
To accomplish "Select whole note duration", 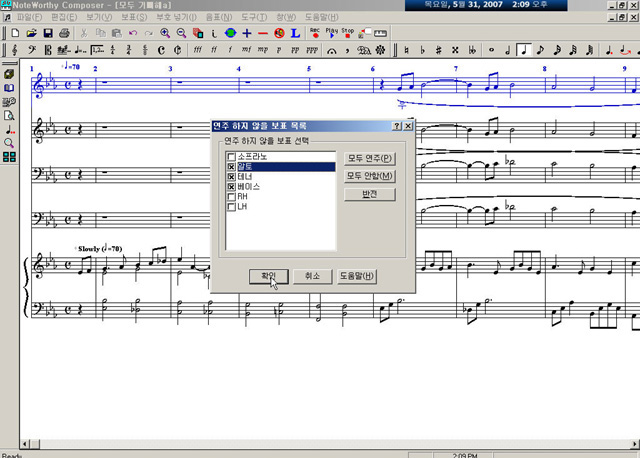I will [x=491, y=50].
